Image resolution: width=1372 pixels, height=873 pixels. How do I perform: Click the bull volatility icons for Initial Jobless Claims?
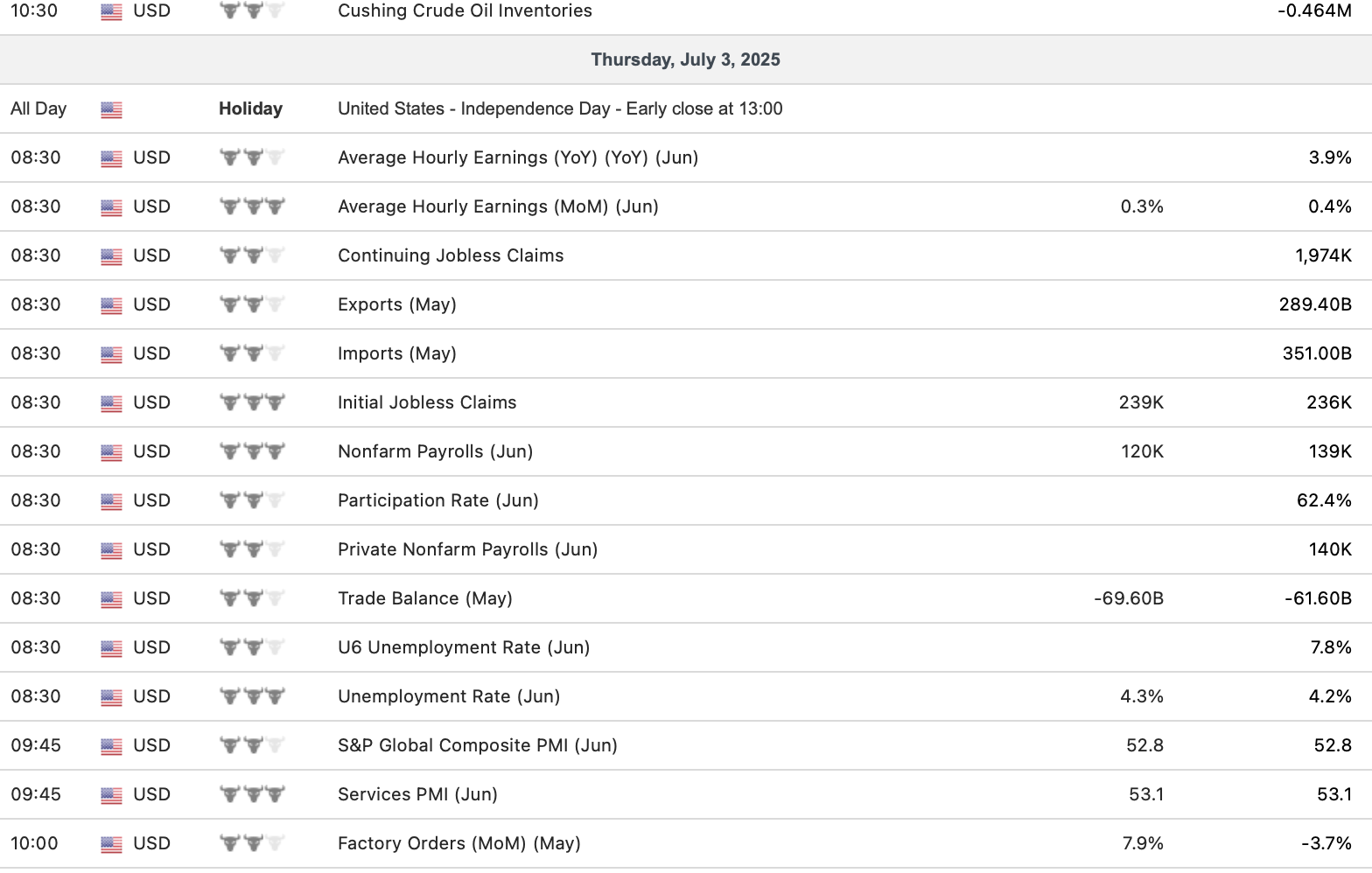[x=252, y=402]
